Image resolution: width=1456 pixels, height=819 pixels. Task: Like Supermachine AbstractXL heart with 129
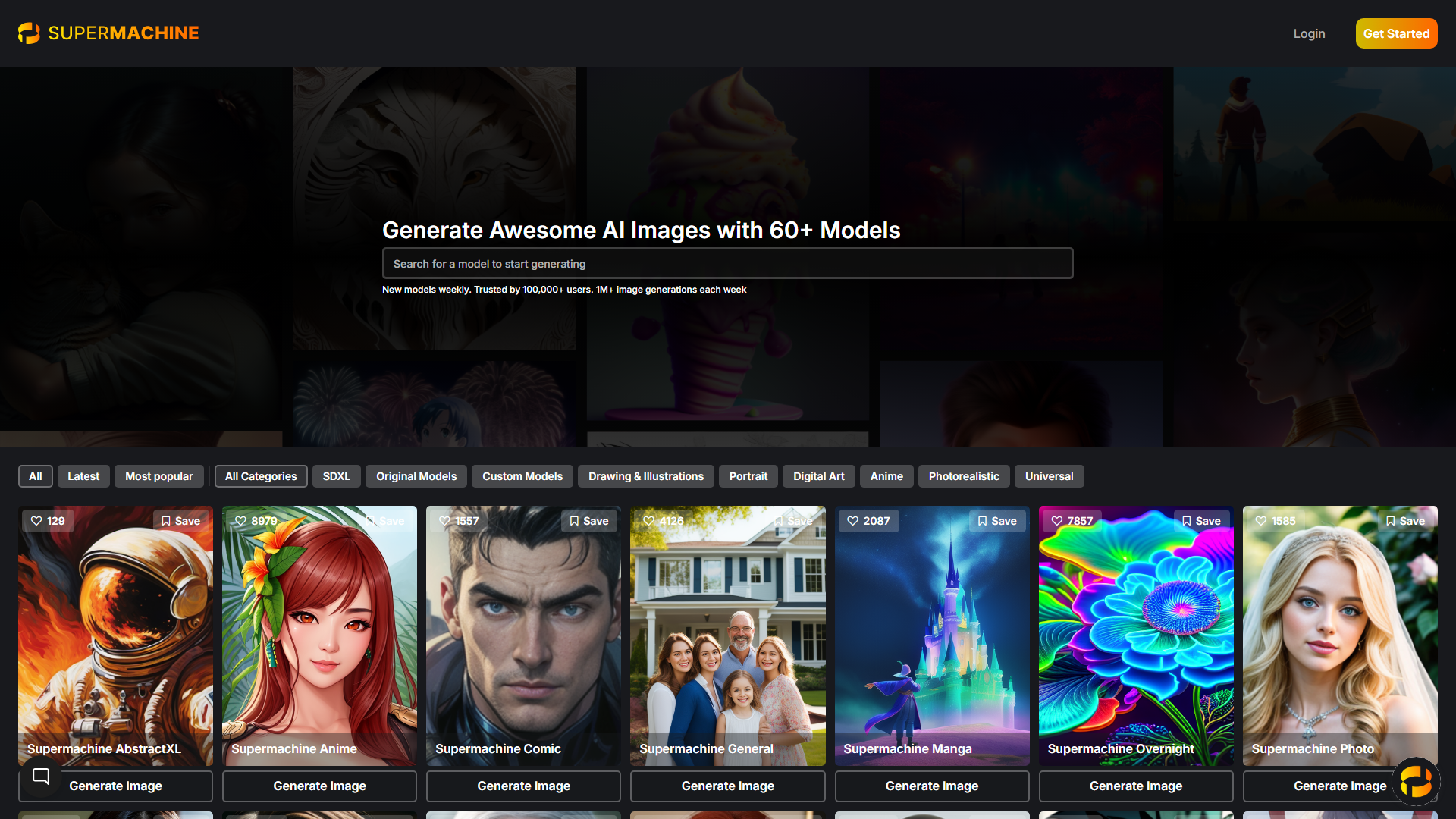click(x=48, y=521)
